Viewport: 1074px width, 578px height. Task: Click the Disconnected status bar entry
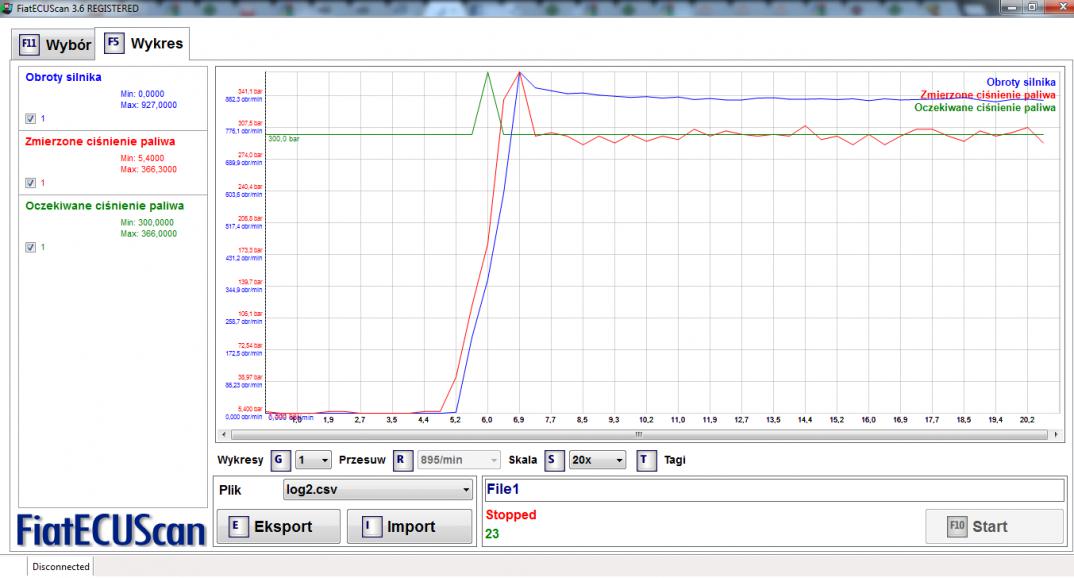click(x=61, y=567)
